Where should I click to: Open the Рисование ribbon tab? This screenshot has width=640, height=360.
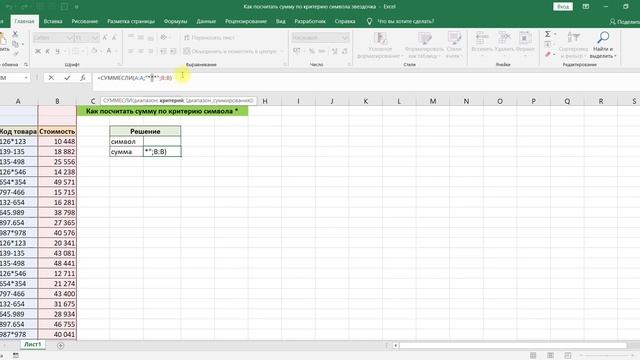(x=85, y=21)
